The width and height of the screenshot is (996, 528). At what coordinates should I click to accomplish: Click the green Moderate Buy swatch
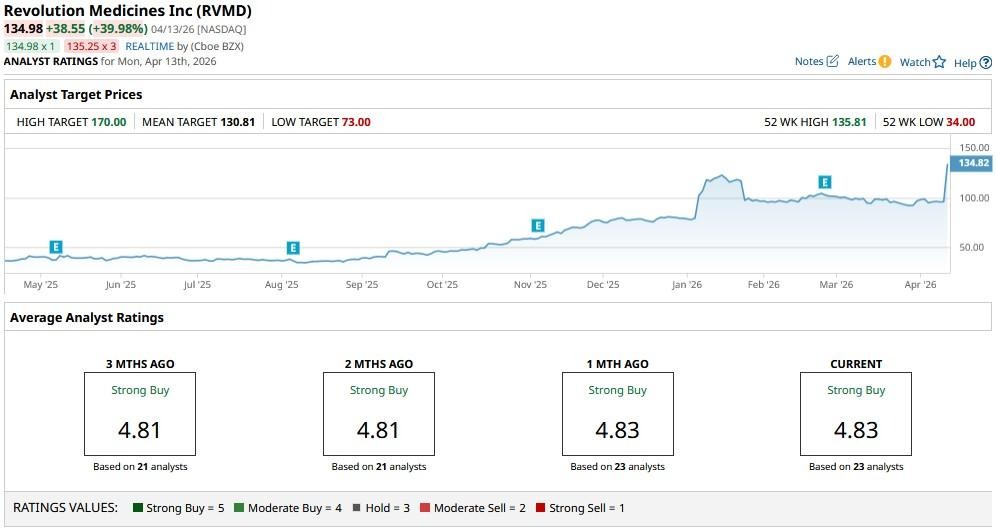(240, 508)
